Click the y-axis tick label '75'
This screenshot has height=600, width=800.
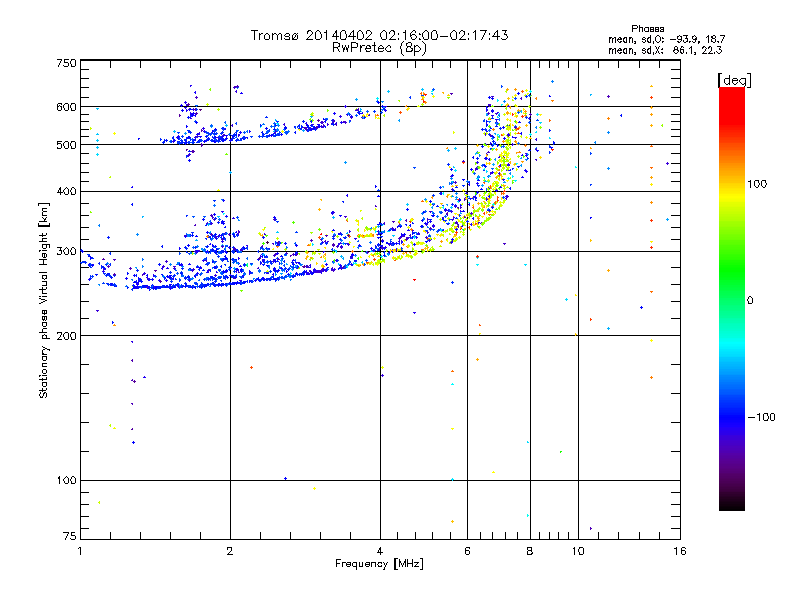pyautogui.click(x=70, y=536)
